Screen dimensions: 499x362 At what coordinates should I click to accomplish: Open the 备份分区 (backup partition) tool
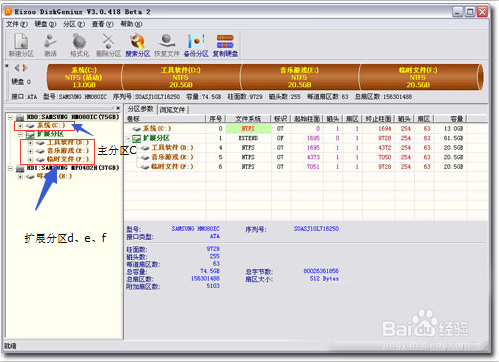point(196,45)
